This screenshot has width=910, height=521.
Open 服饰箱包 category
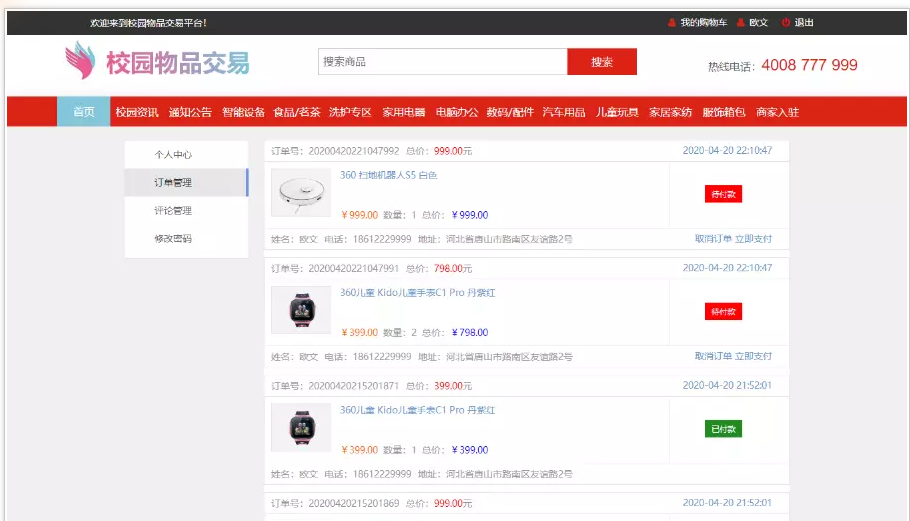coord(724,112)
